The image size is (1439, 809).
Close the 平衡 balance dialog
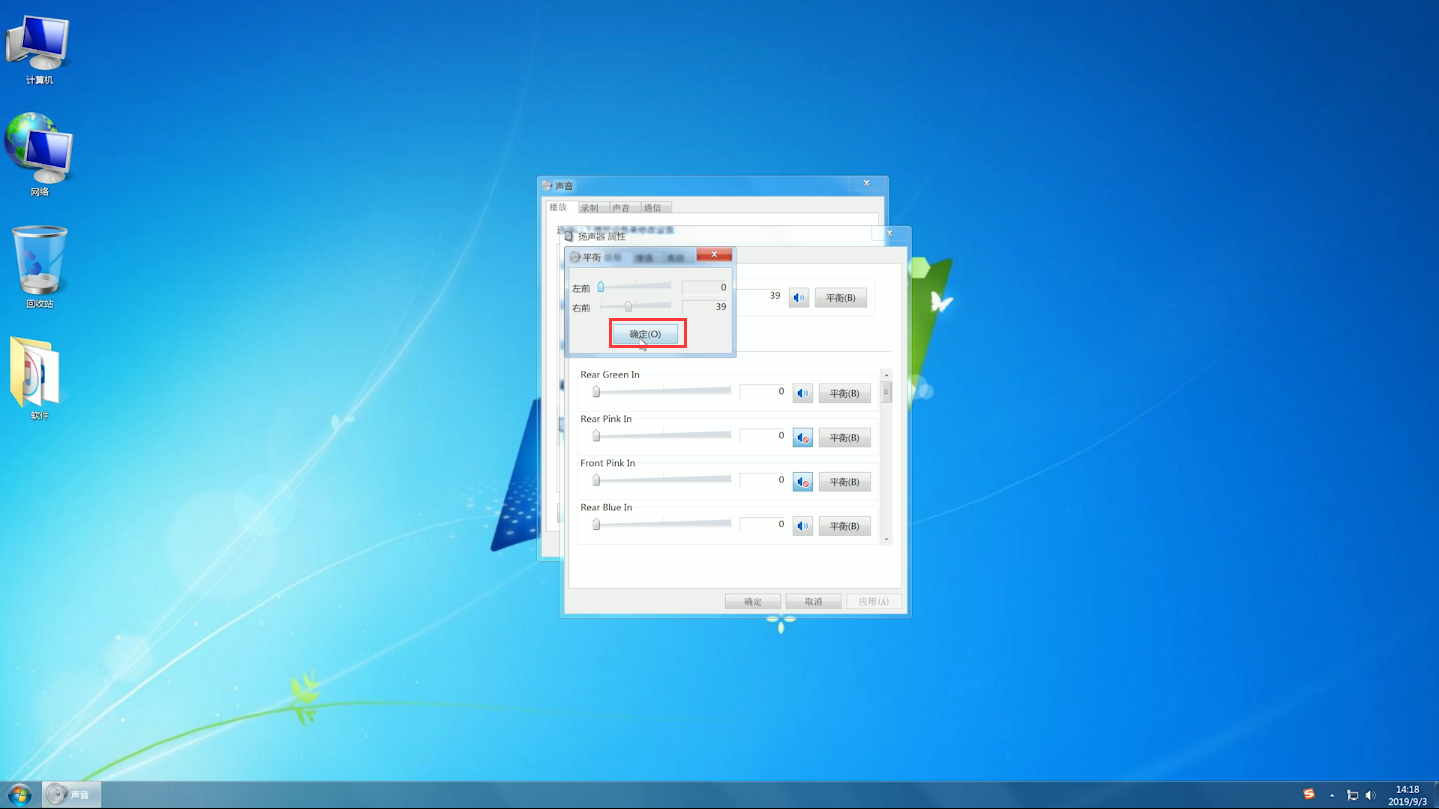coord(714,255)
